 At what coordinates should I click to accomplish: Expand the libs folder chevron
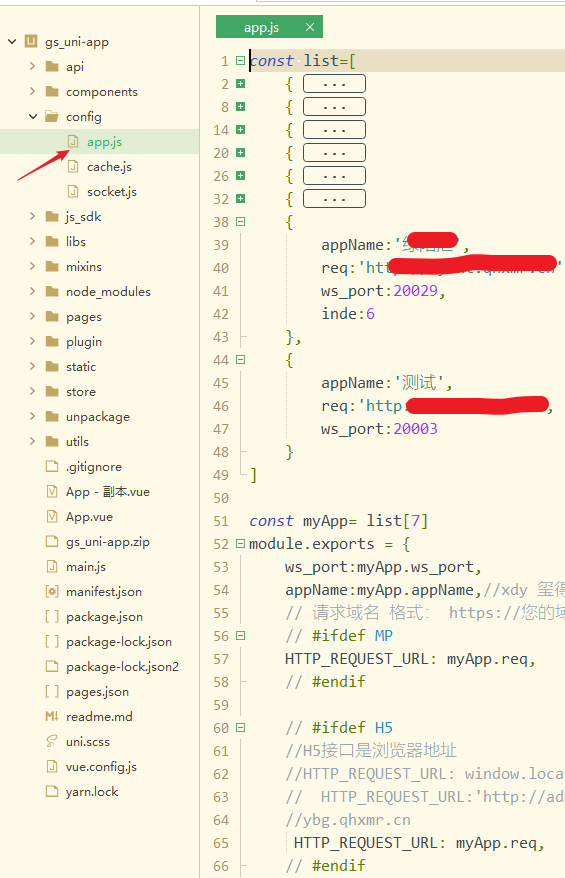[32, 241]
